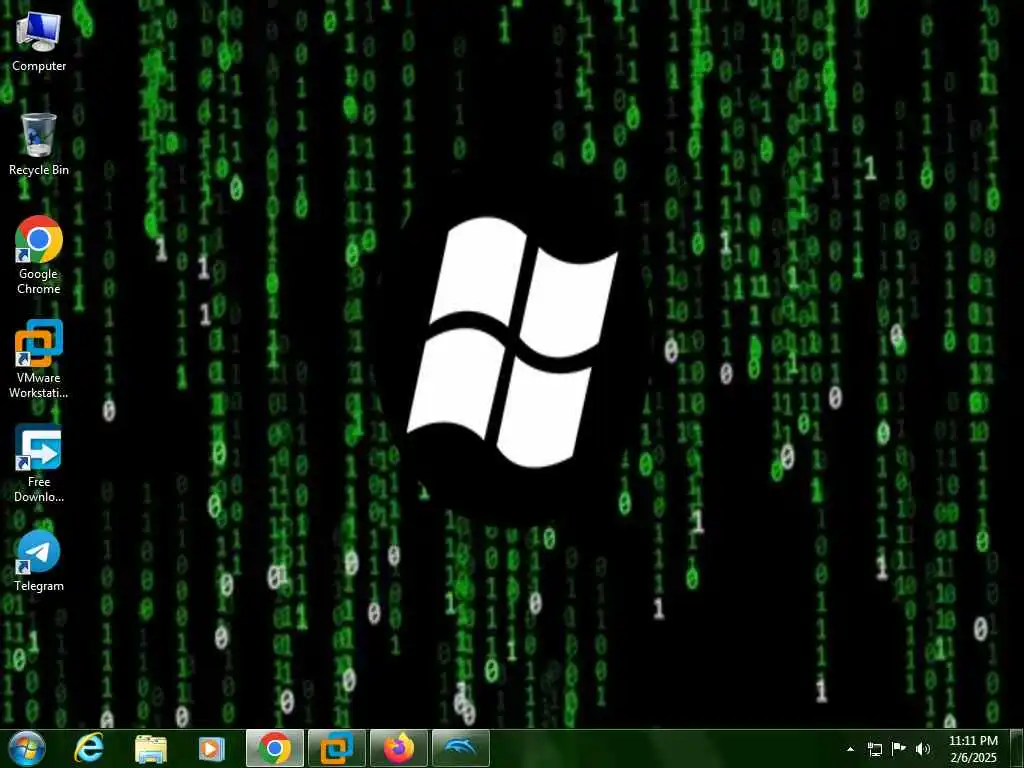This screenshot has height=768, width=1024.
Task: Open the volume speaker icon
Action: click(923, 749)
